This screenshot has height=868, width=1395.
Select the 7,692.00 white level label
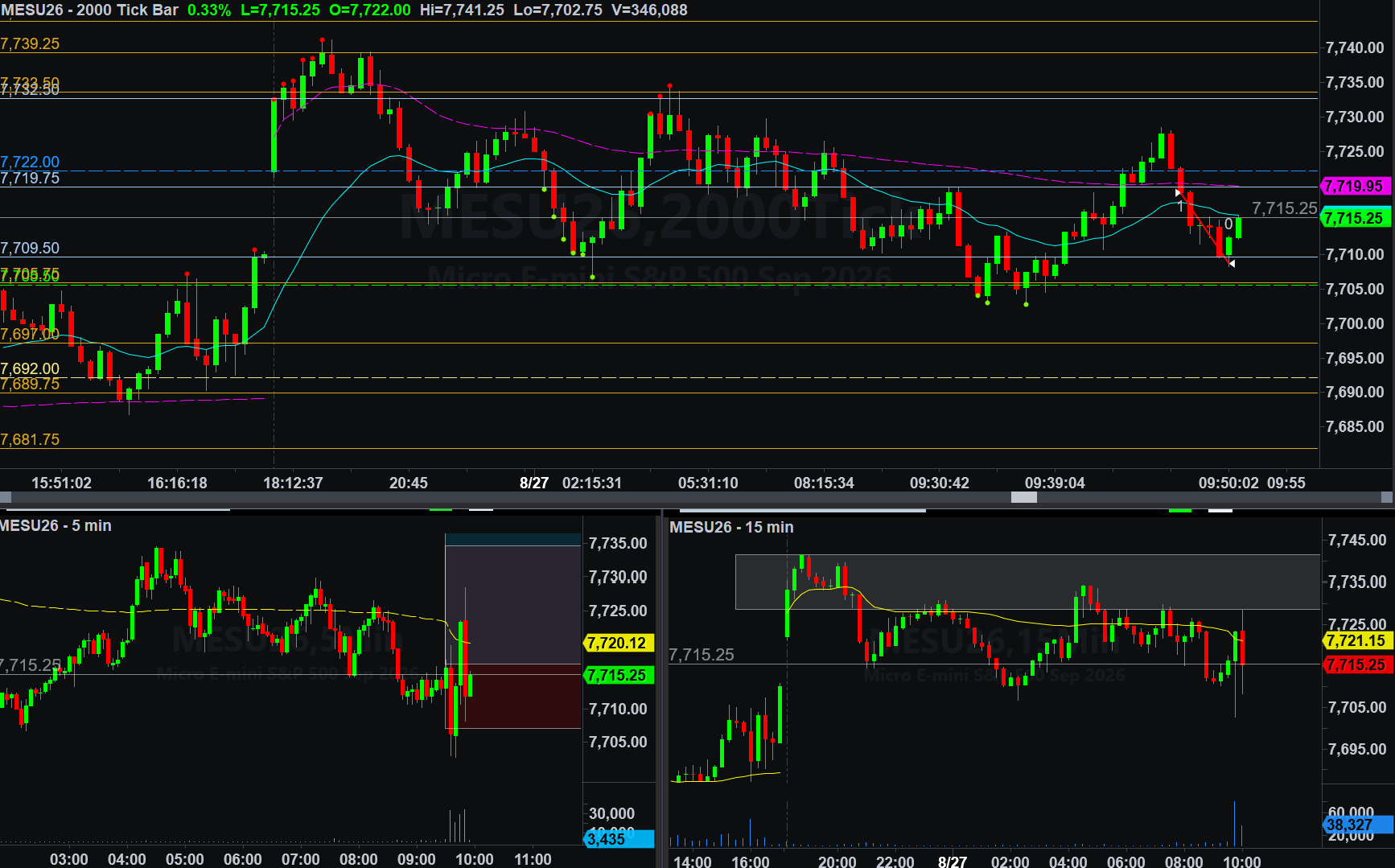[30, 369]
